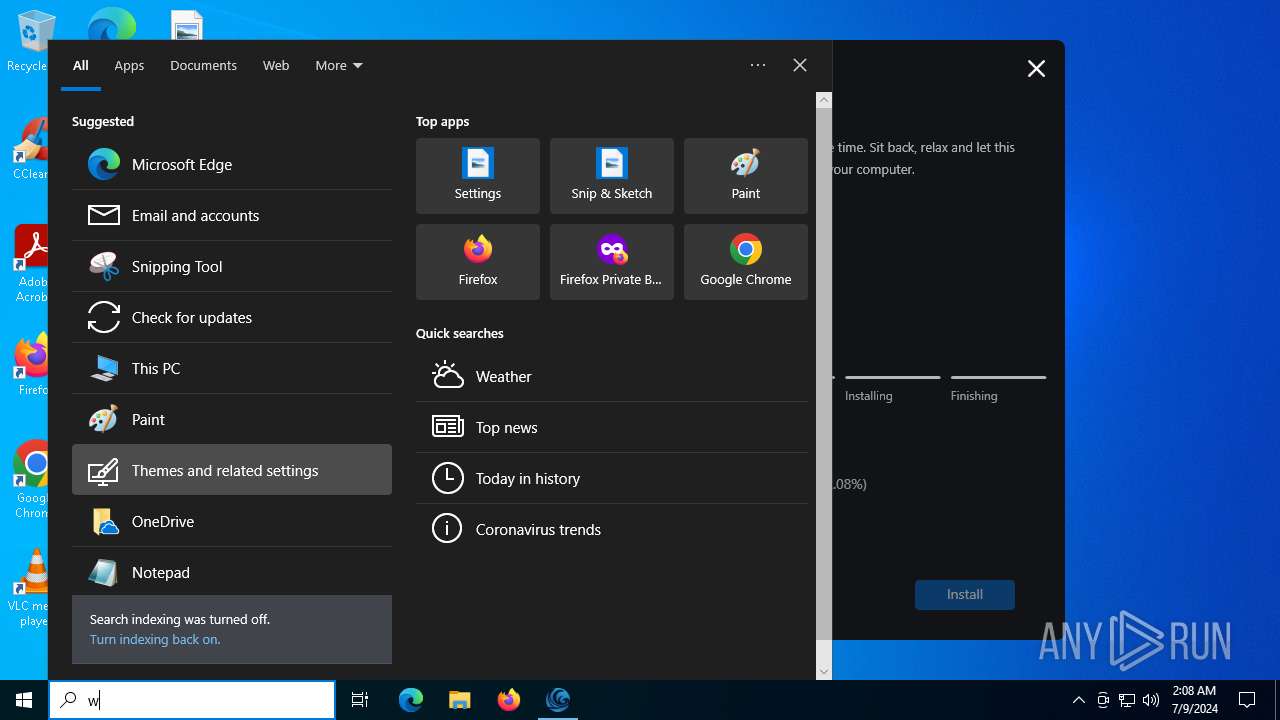Open Coronavirus trends quick search

(612, 529)
